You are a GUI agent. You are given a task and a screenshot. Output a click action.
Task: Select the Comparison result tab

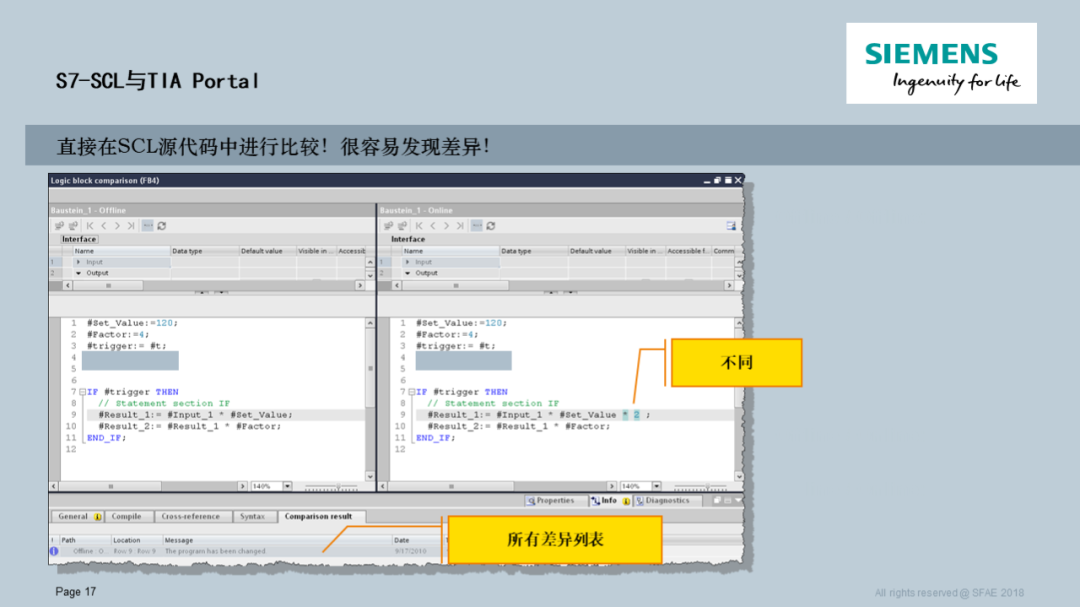point(321,517)
